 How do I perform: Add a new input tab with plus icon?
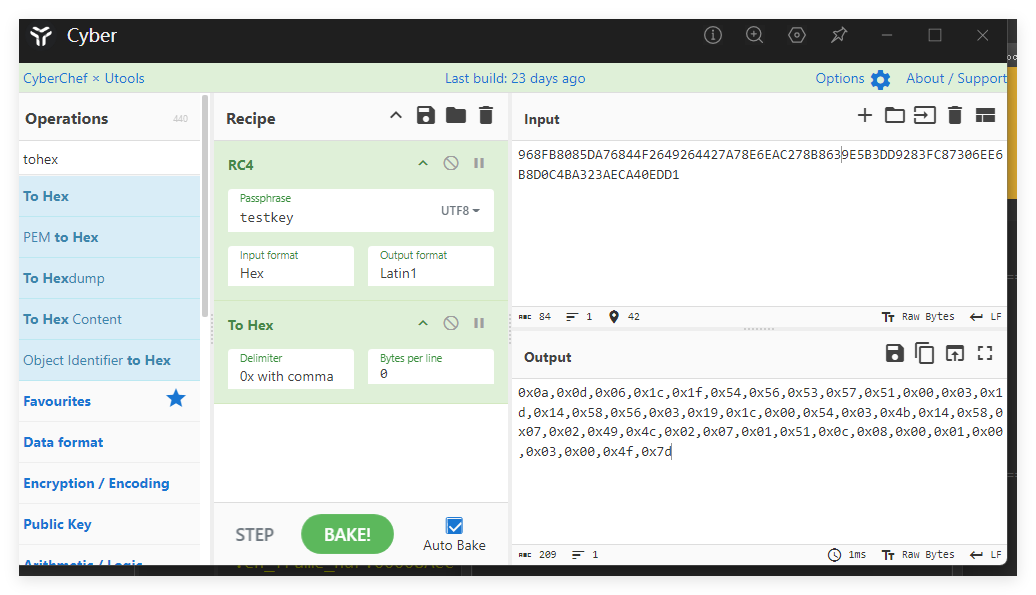[x=864, y=116]
